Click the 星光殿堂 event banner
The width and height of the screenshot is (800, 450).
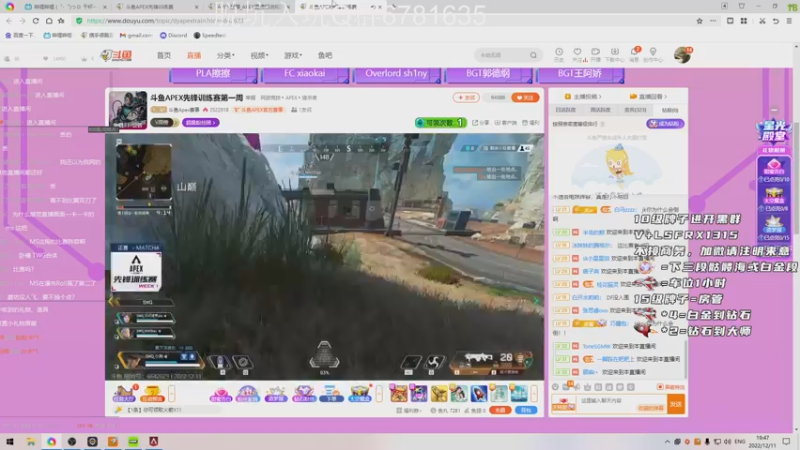(x=773, y=131)
